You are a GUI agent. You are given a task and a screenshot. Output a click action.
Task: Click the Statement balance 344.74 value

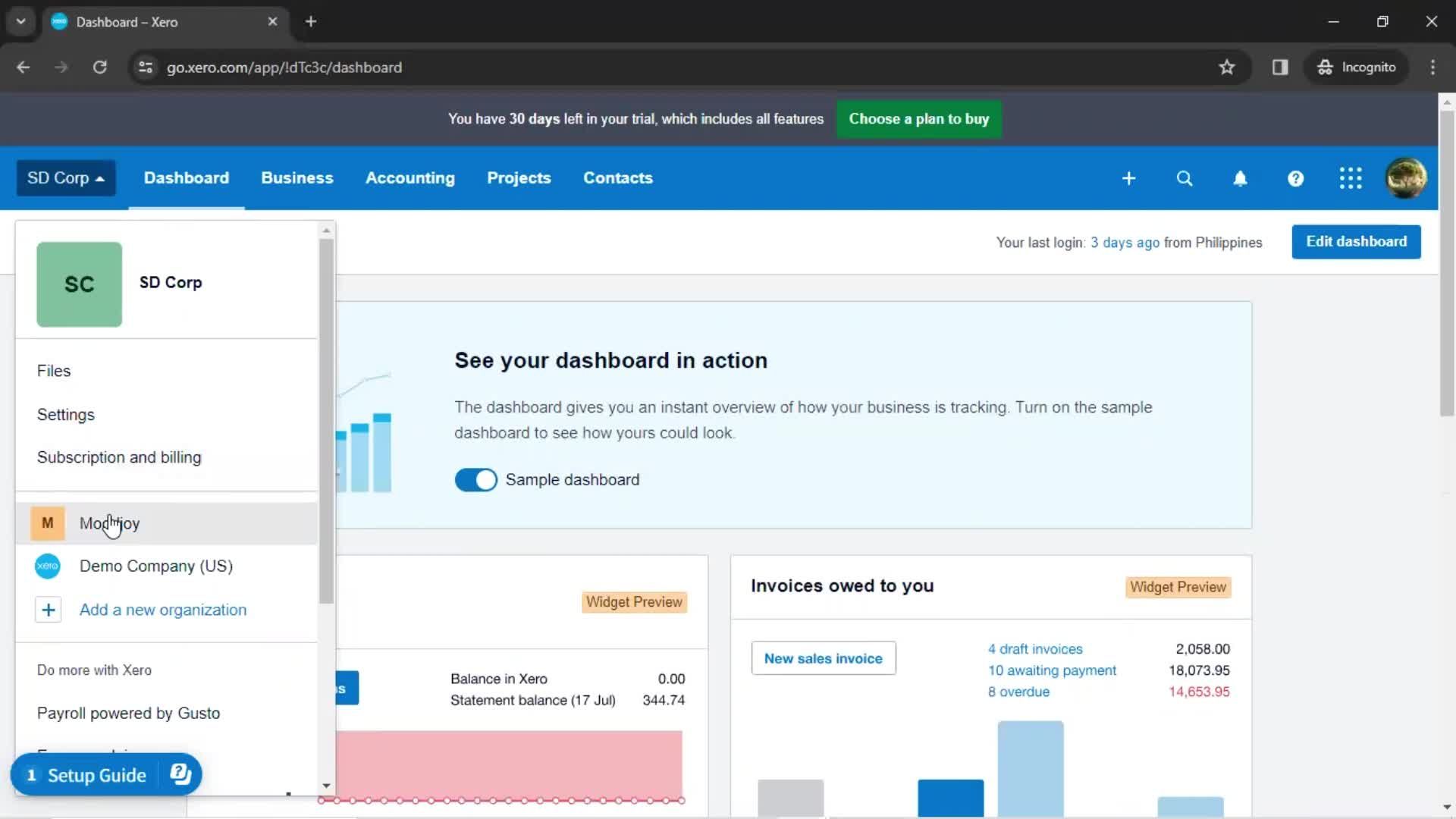pos(664,700)
